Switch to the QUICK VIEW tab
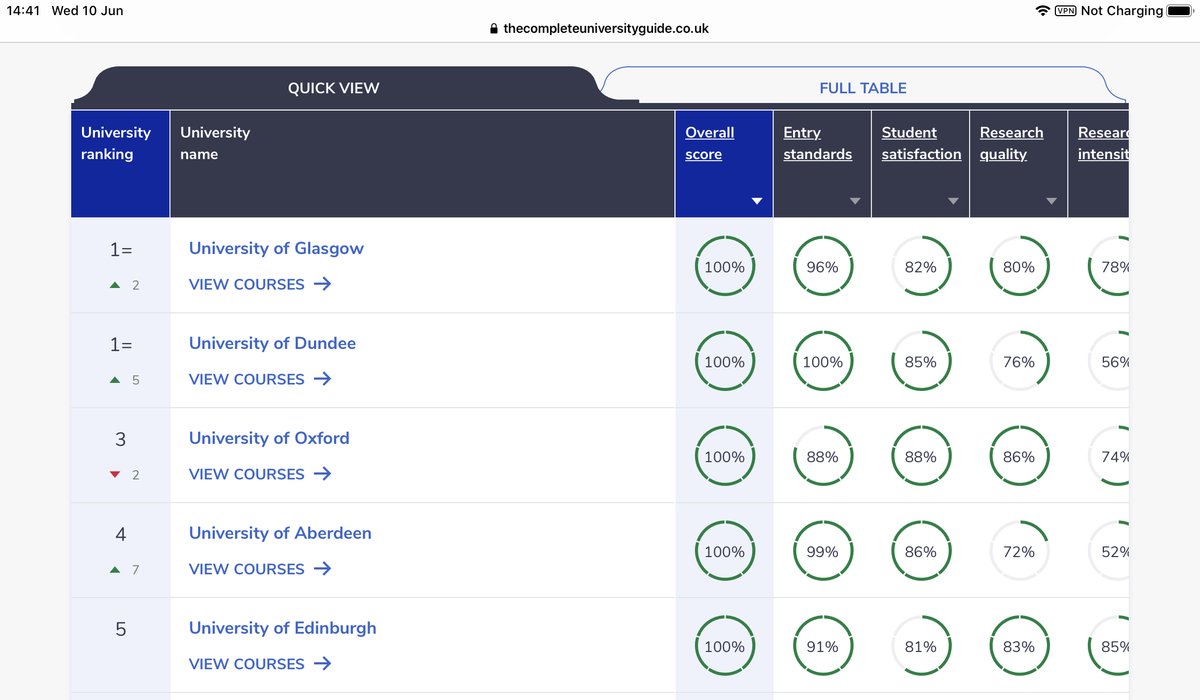The height and width of the screenshot is (700, 1200). pyautogui.click(x=334, y=88)
